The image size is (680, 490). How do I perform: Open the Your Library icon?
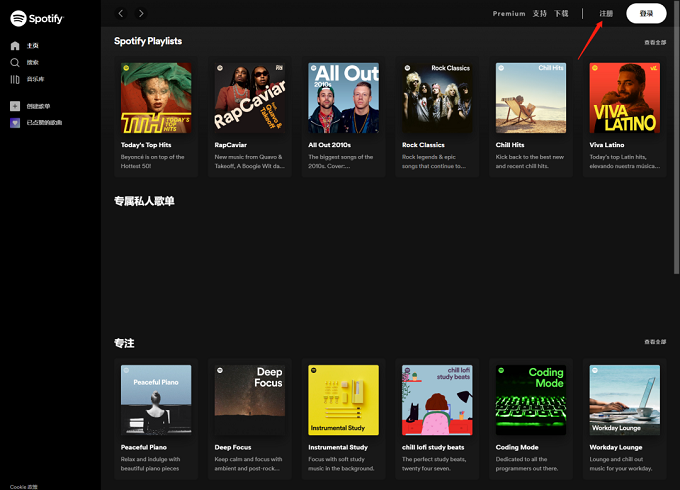point(15,79)
